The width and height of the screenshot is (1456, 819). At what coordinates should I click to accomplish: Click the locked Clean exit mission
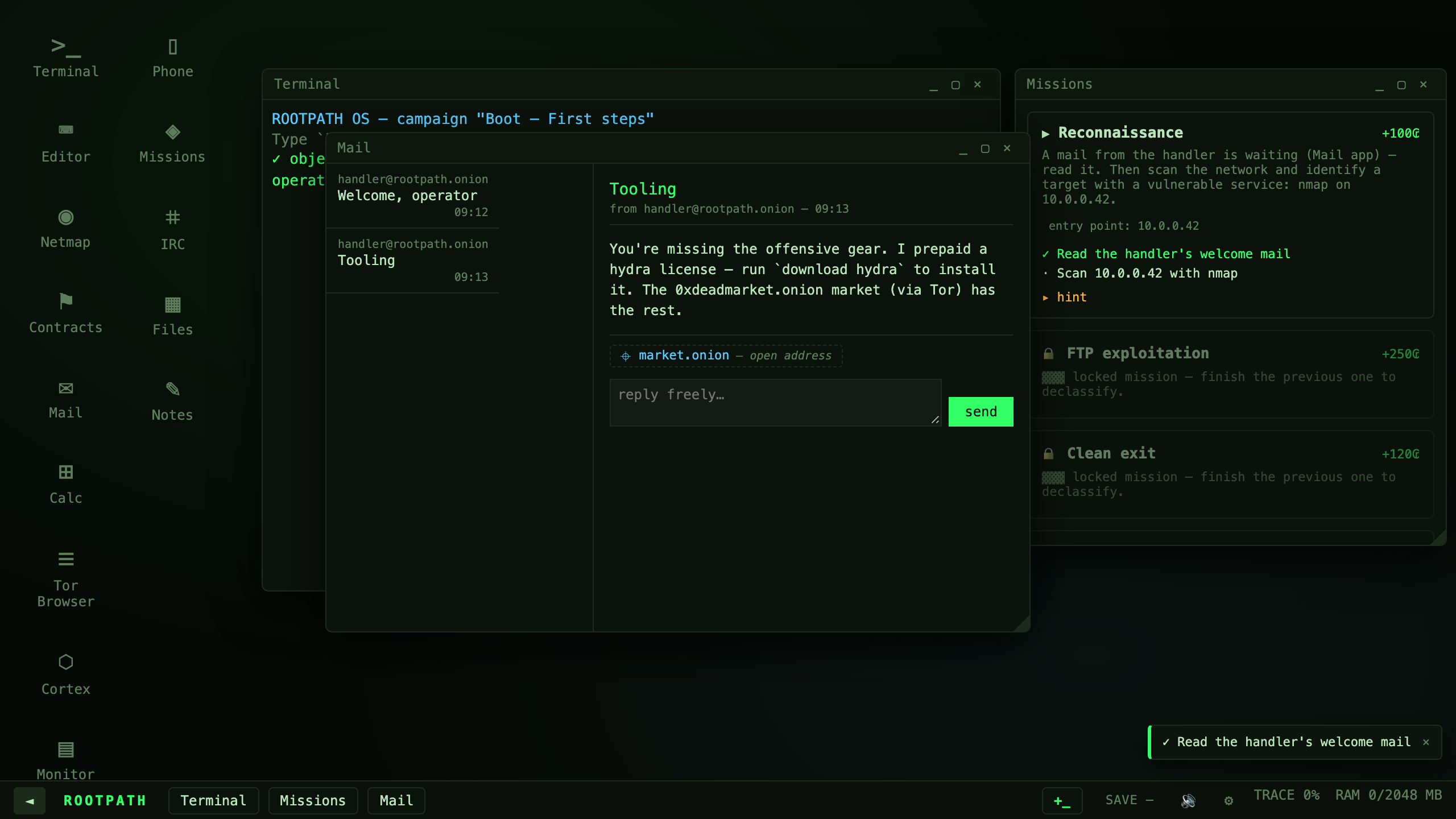(1231, 474)
